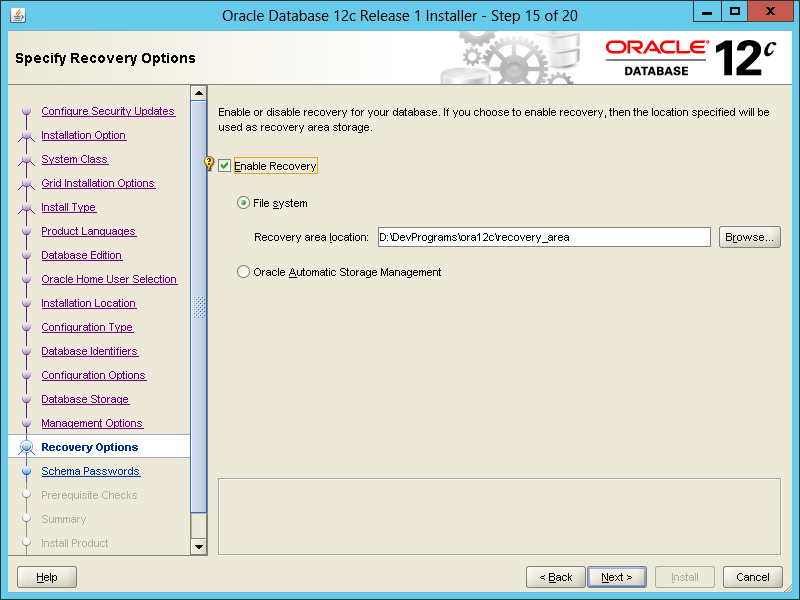800x600 pixels.
Task: Open Grid Installation Options step
Action: pyautogui.click(x=98, y=183)
